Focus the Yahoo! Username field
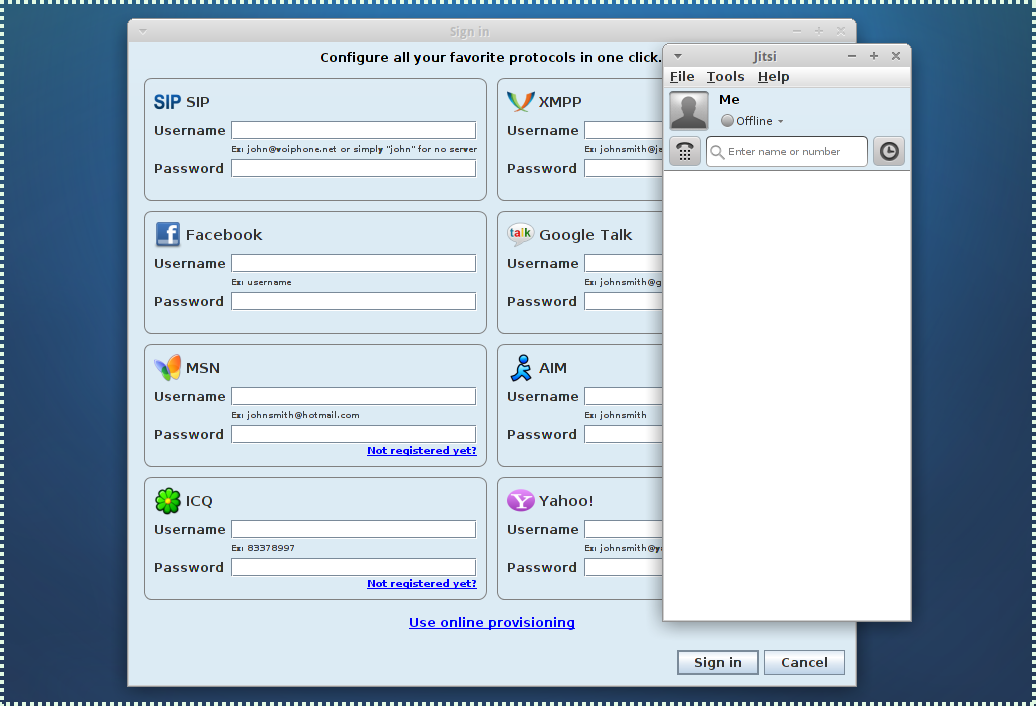The image size is (1036, 706). tap(623, 529)
